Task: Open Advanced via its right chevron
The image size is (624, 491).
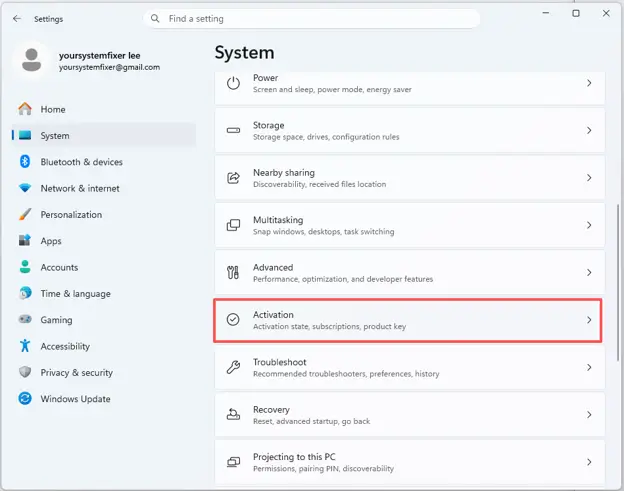Action: point(589,272)
